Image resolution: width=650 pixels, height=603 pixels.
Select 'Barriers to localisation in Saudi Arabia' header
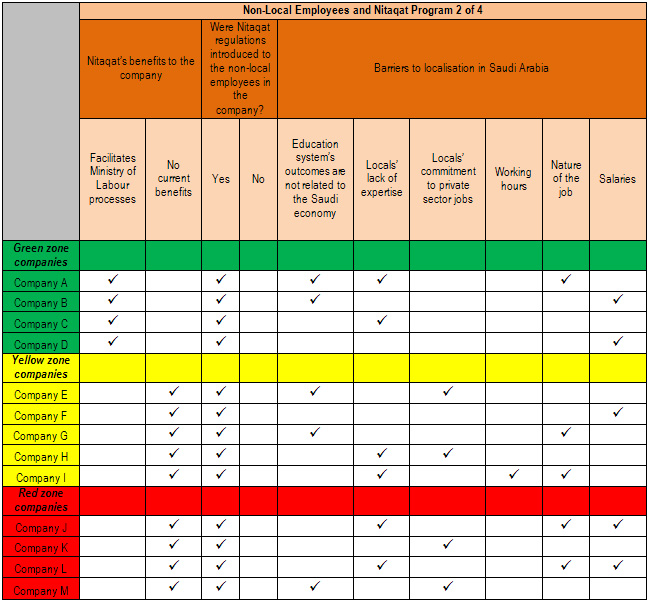coord(461,68)
